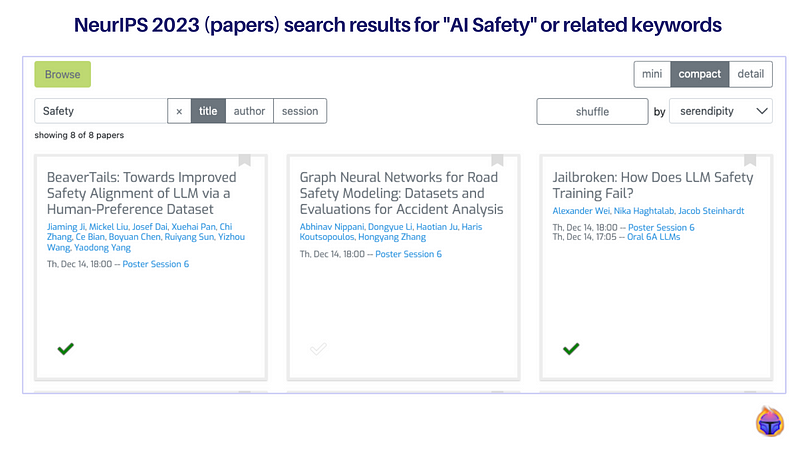Bookmark the Graph Neural Networks paper card
The width and height of the screenshot is (800, 450).
(x=497, y=160)
